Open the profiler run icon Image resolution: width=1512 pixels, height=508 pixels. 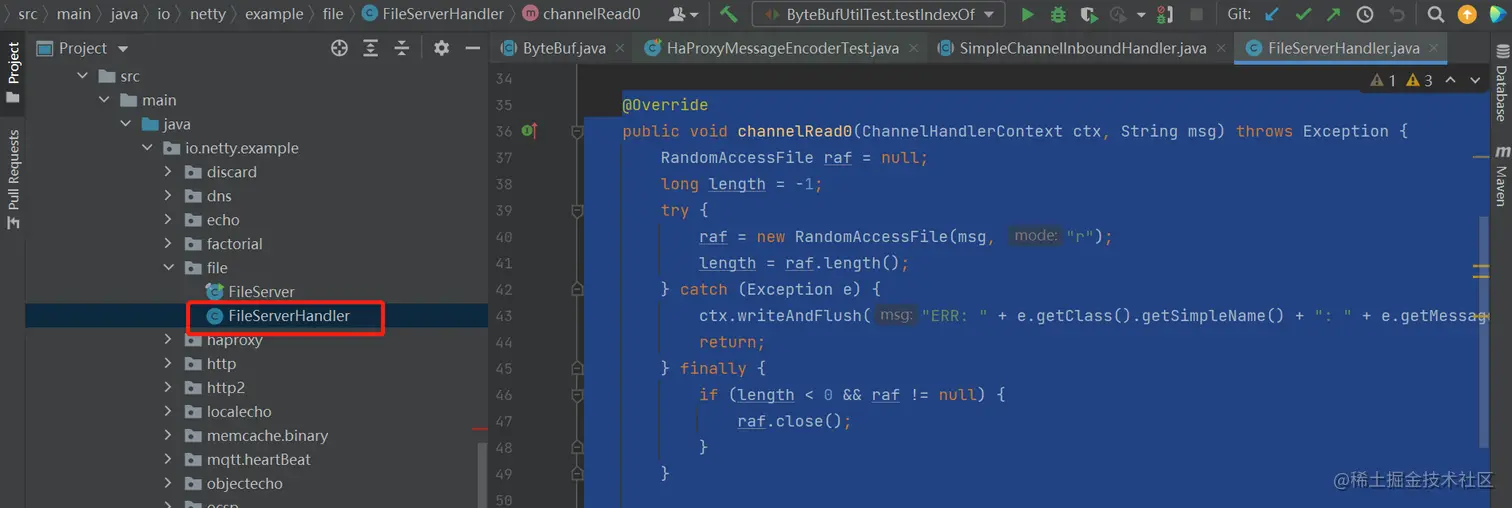pos(1119,14)
